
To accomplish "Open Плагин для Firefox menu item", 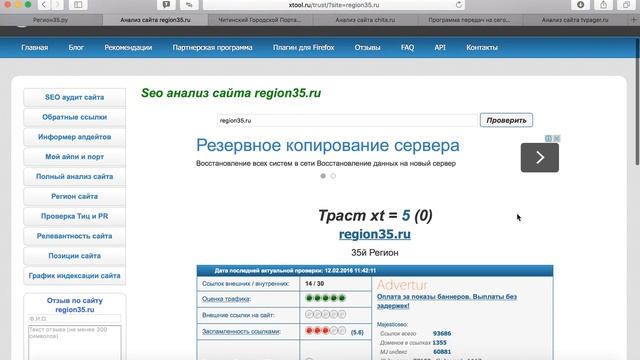I will [303, 47].
